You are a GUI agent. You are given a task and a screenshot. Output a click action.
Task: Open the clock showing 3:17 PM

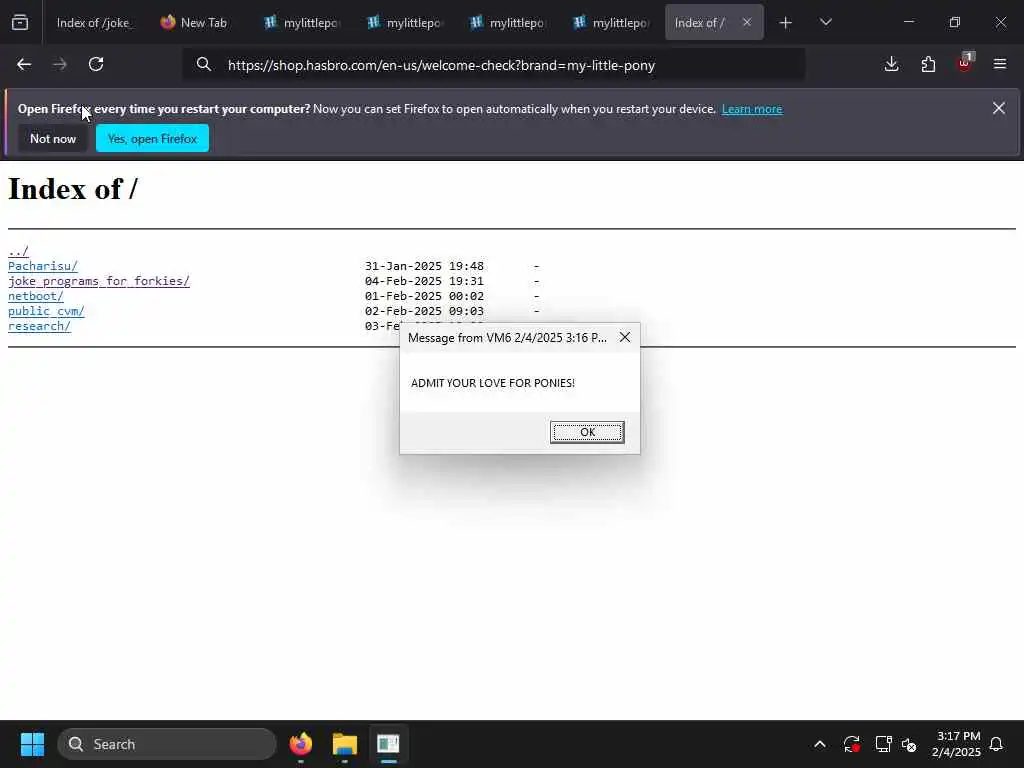pos(956,744)
